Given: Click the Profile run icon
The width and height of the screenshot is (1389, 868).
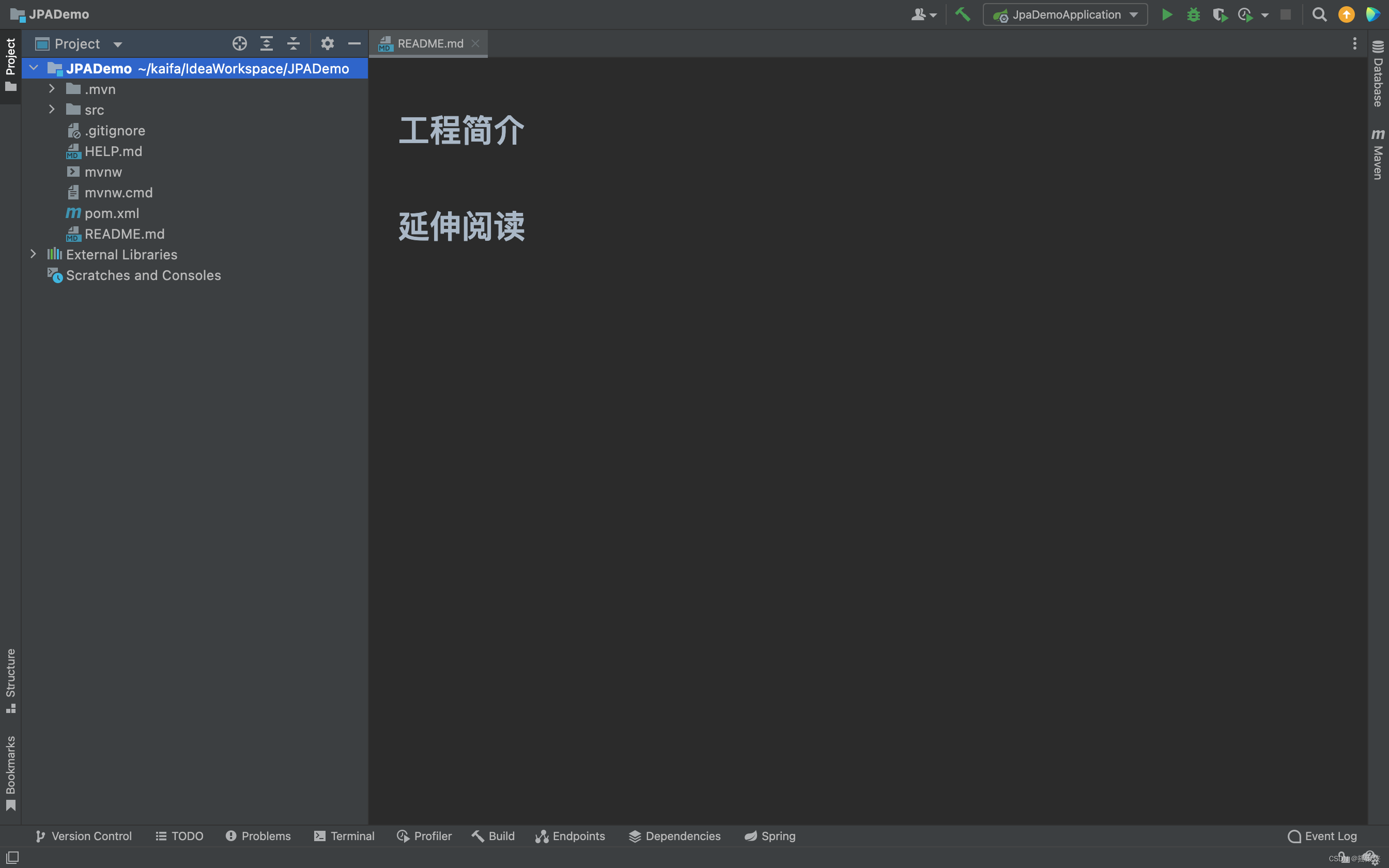Looking at the screenshot, I should tap(1245, 14).
